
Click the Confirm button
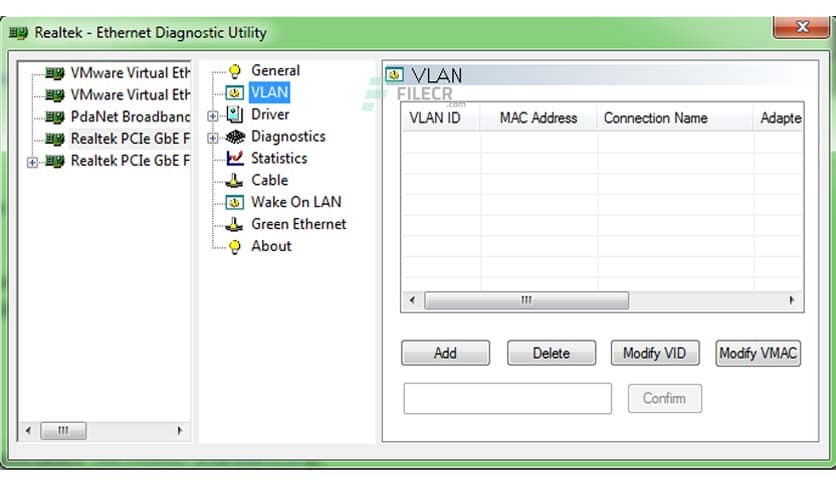click(x=664, y=398)
